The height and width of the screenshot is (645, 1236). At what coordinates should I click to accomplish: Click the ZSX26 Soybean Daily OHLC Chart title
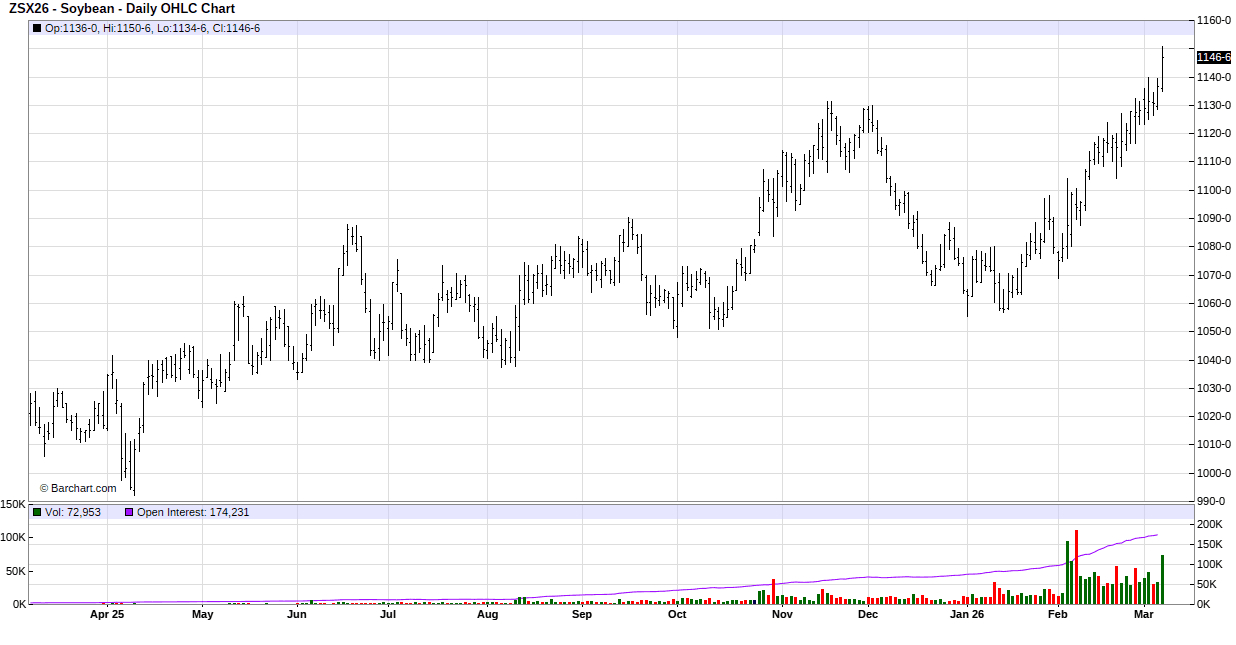coord(122,9)
